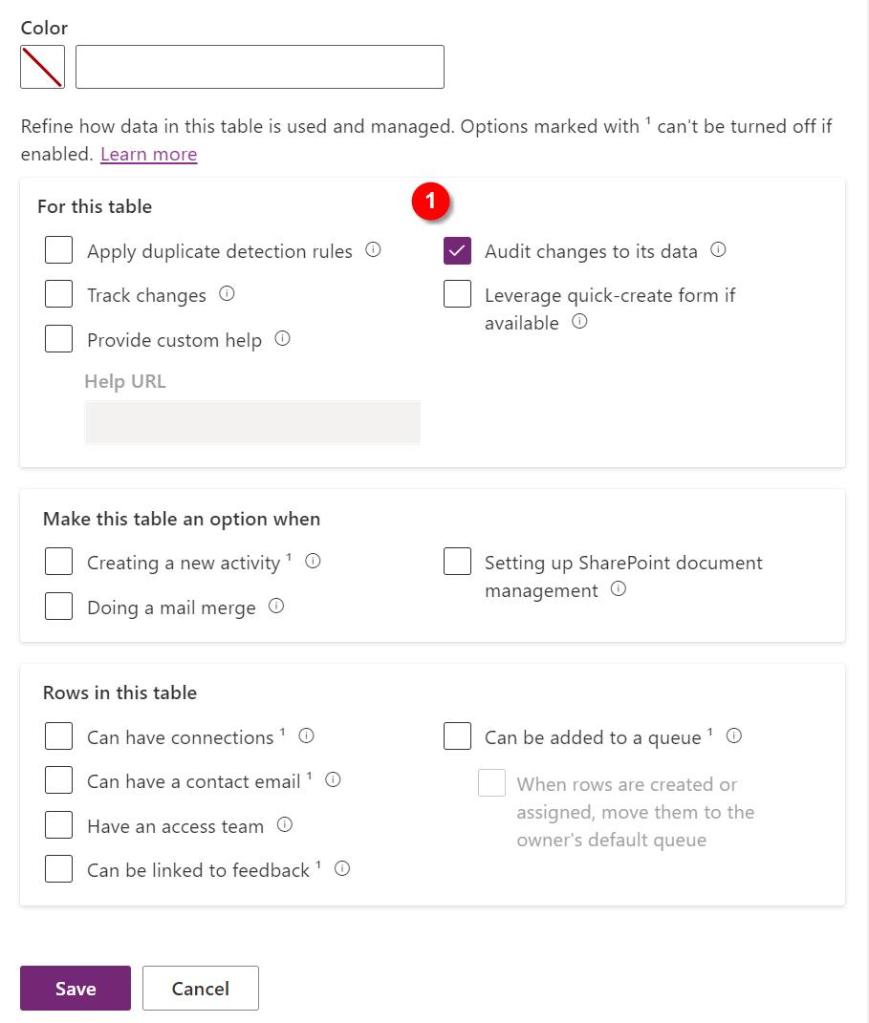Click info icon next to Have an access team
This screenshot has height=1023, width=869.
[x=284, y=825]
